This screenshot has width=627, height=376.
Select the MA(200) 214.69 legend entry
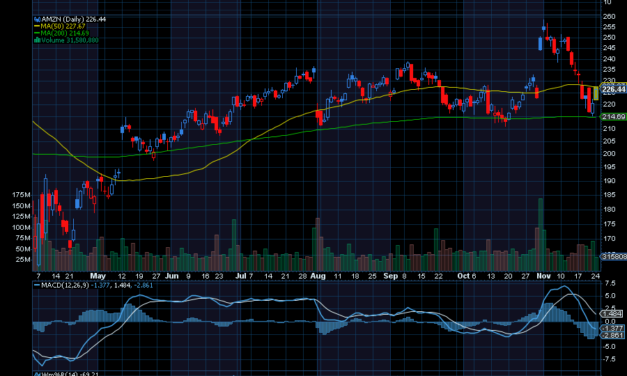click(x=65, y=33)
